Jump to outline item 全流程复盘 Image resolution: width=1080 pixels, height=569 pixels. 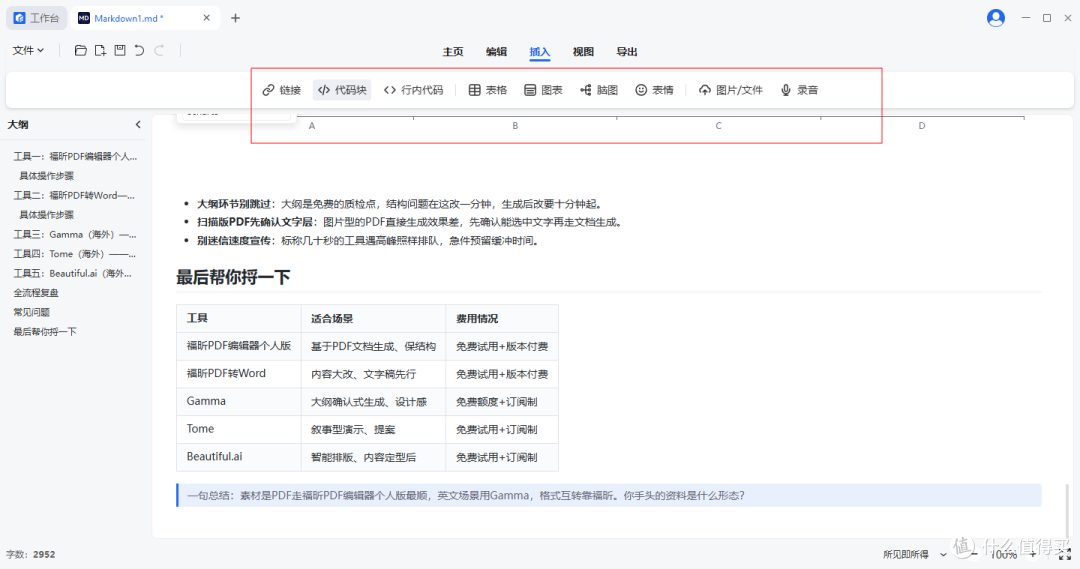pyautogui.click(x=36, y=293)
